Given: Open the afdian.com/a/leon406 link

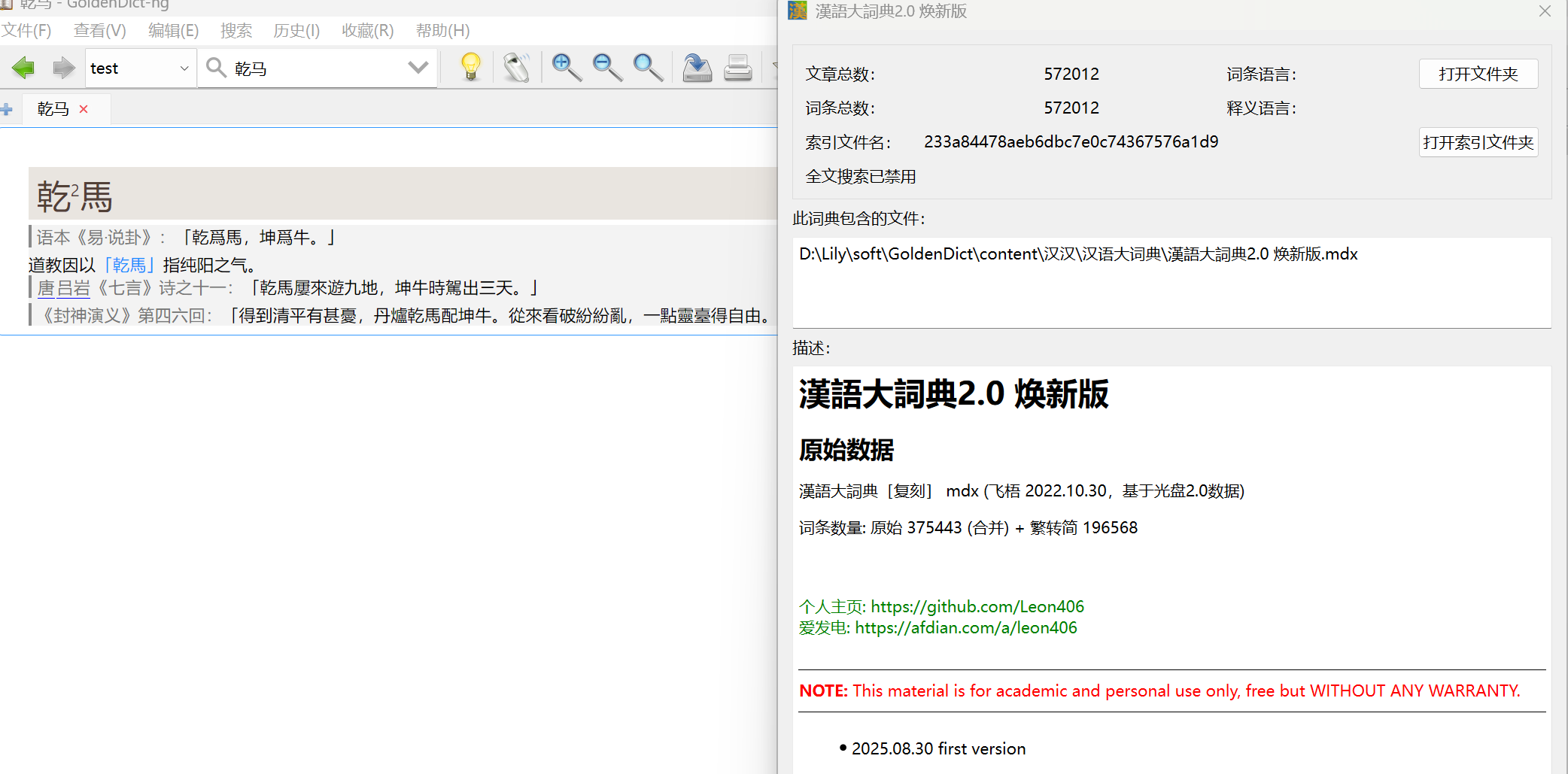Looking at the screenshot, I should click(966, 627).
